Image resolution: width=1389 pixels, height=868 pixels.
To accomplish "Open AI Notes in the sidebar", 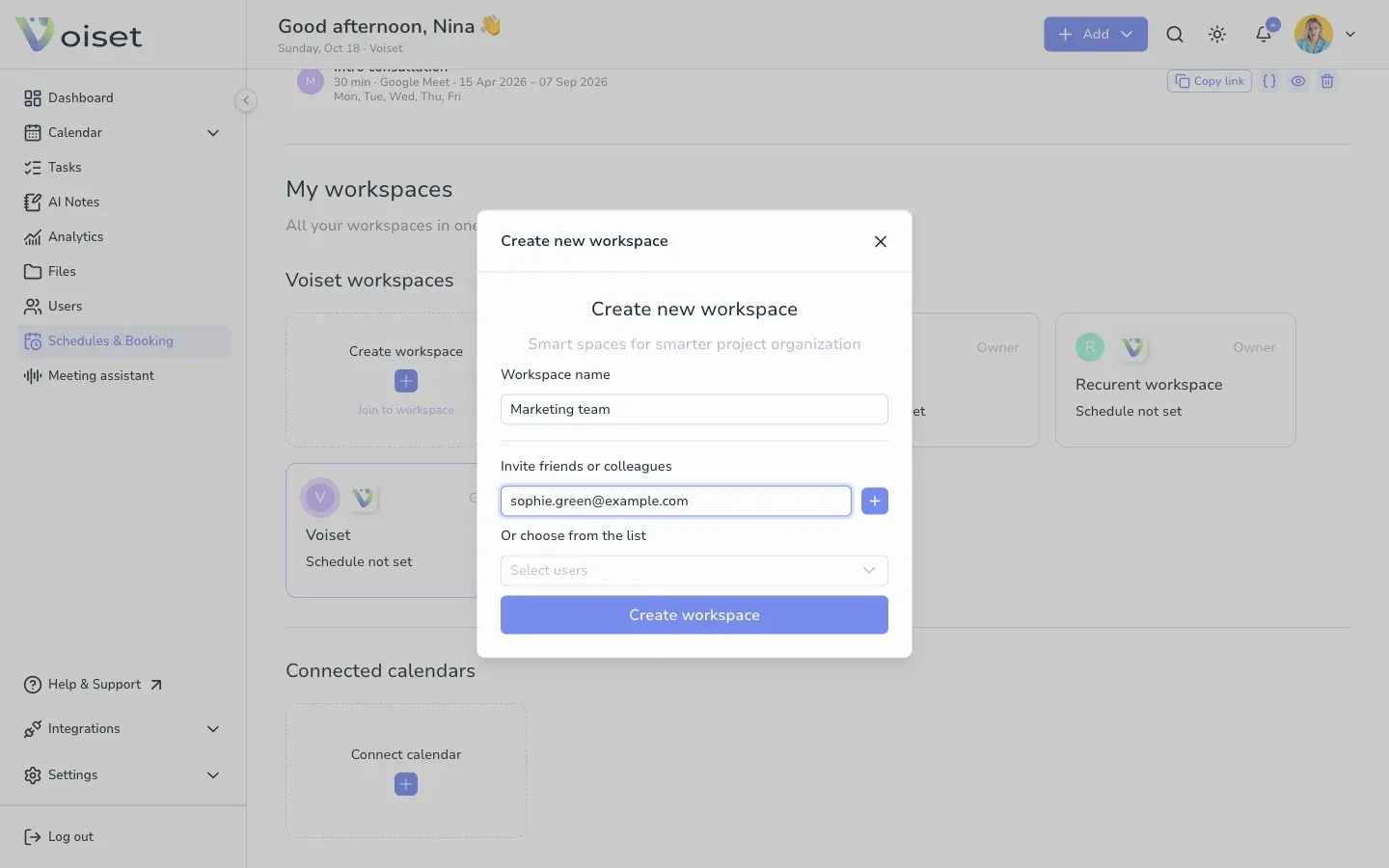I will (123, 202).
